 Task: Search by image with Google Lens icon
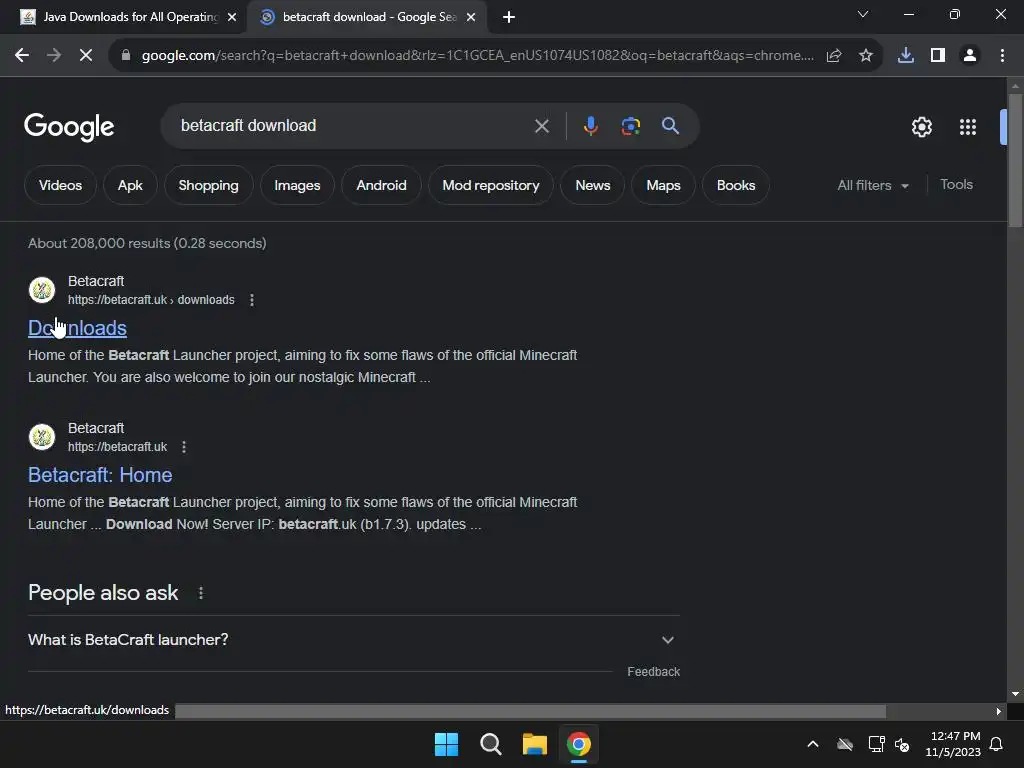[x=631, y=126]
